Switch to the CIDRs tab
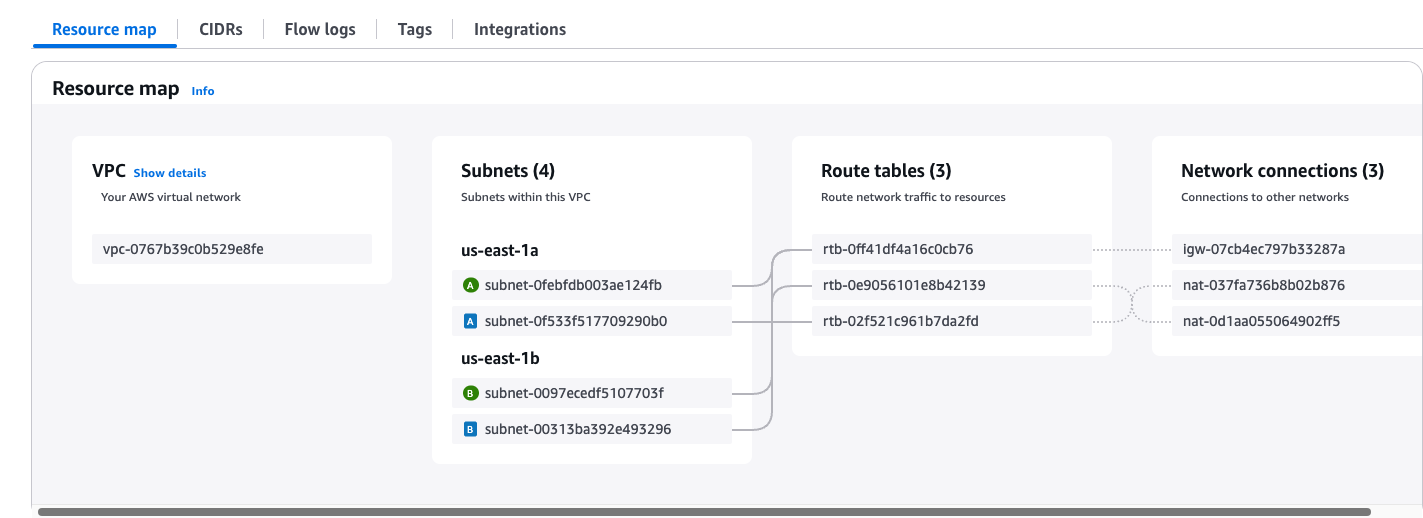1423x518 pixels. click(221, 29)
